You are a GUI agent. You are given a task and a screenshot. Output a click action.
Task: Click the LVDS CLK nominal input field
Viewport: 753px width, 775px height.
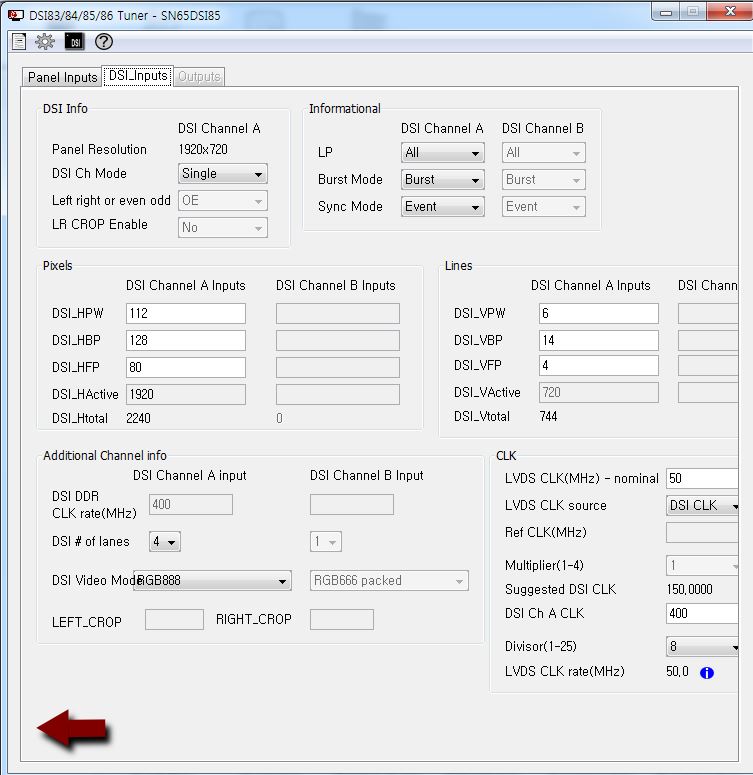pos(702,478)
